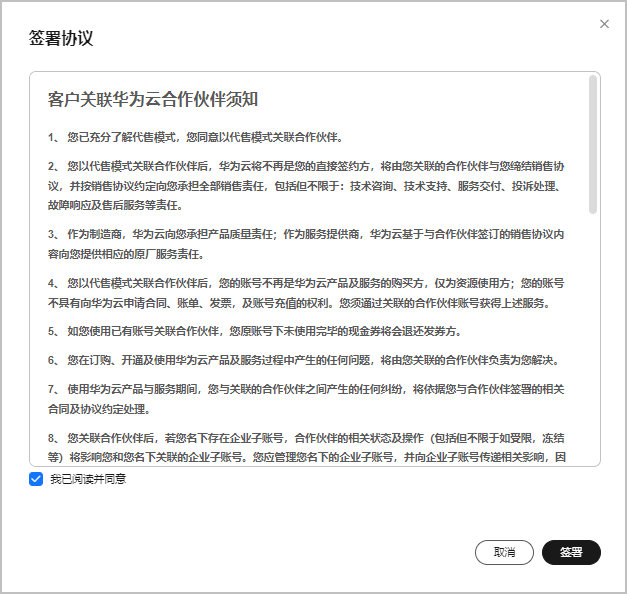Click clause 1 about 代售模式关联合作伙伴
This screenshot has width=627, height=594.
click(x=196, y=138)
